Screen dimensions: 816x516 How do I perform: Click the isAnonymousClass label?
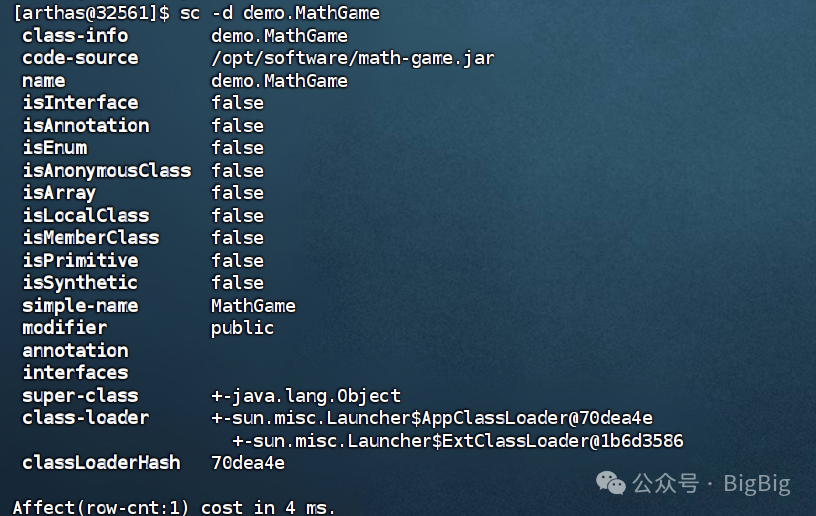click(107, 171)
